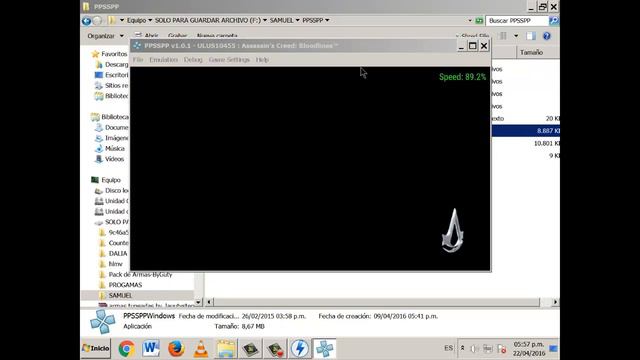Open Microsoft Word from the taskbar
Viewport: 640px width, 360px height.
pyautogui.click(x=151, y=349)
